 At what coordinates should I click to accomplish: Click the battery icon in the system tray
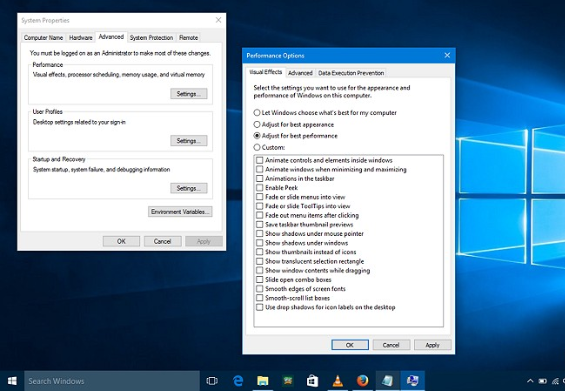[x=542, y=381]
